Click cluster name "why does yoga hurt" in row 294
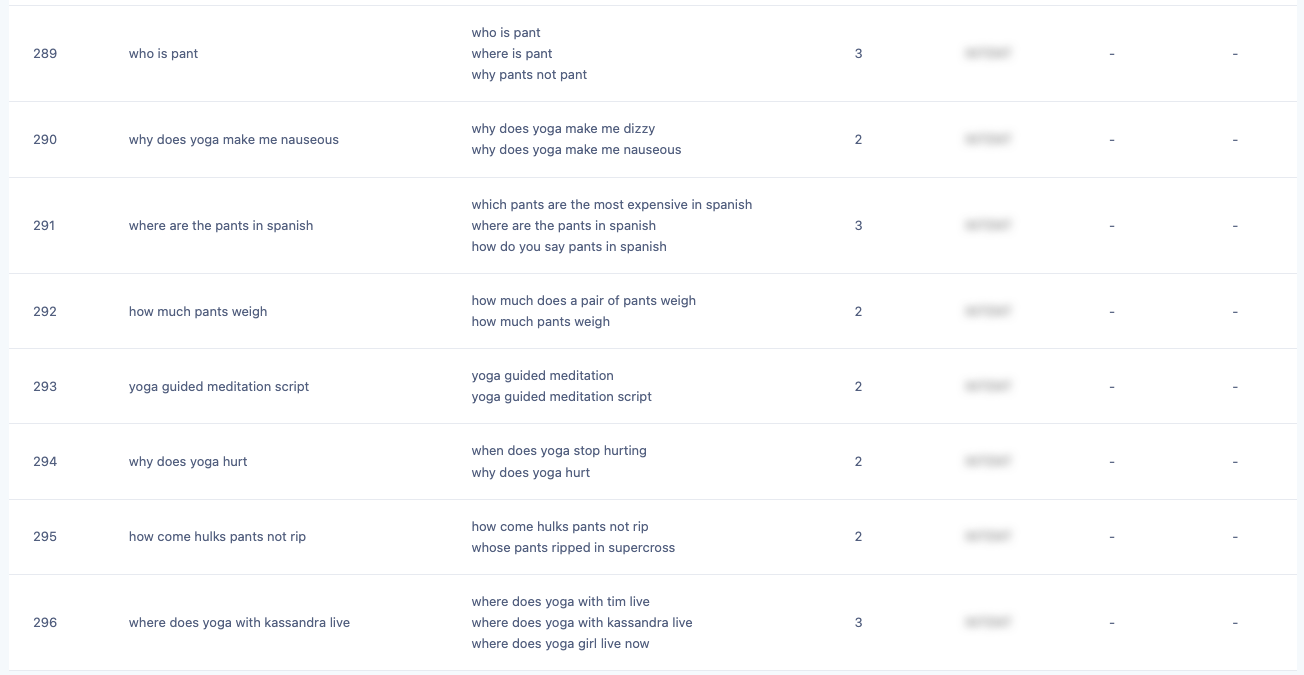This screenshot has height=675, width=1304. click(188, 462)
